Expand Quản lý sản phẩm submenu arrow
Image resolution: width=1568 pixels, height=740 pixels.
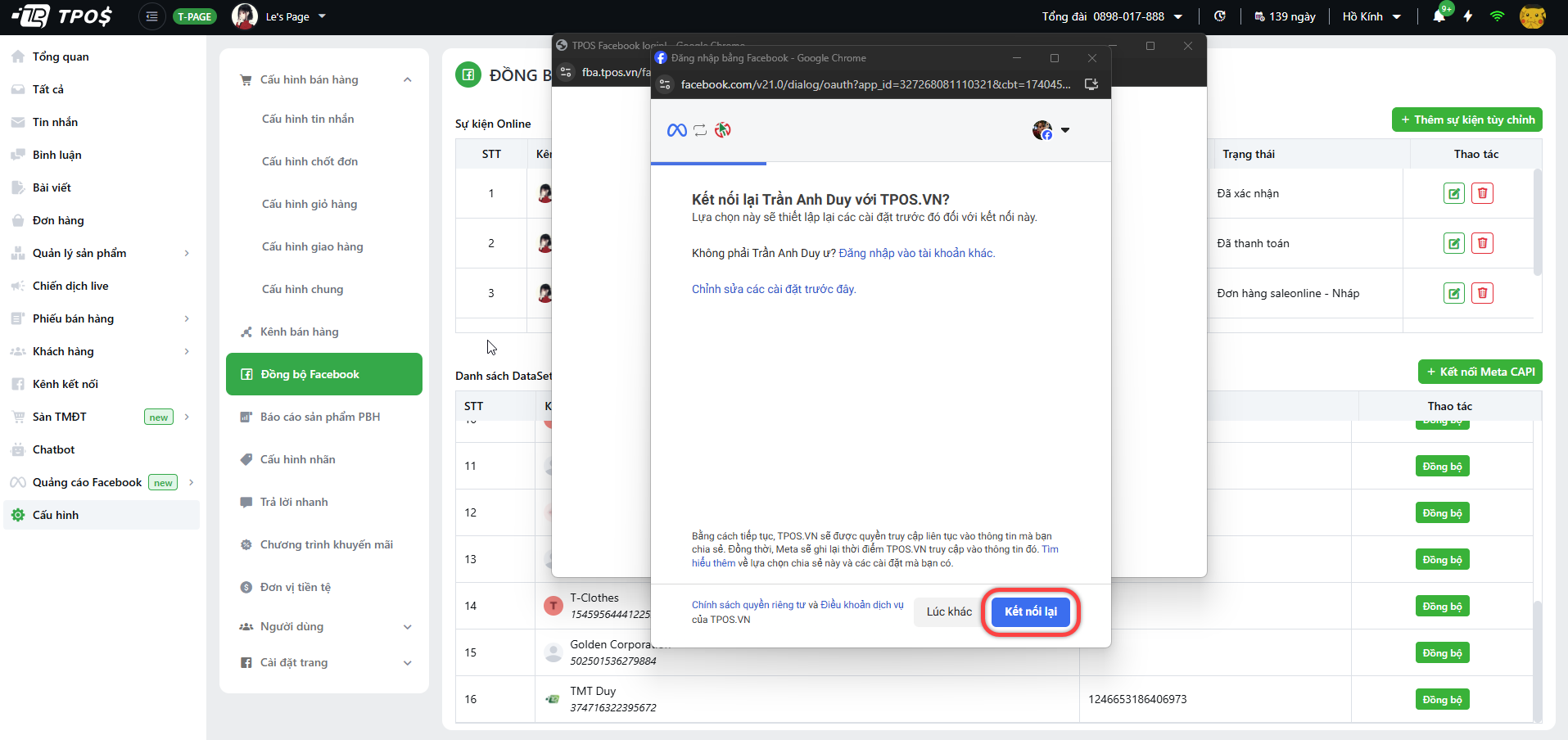(187, 253)
